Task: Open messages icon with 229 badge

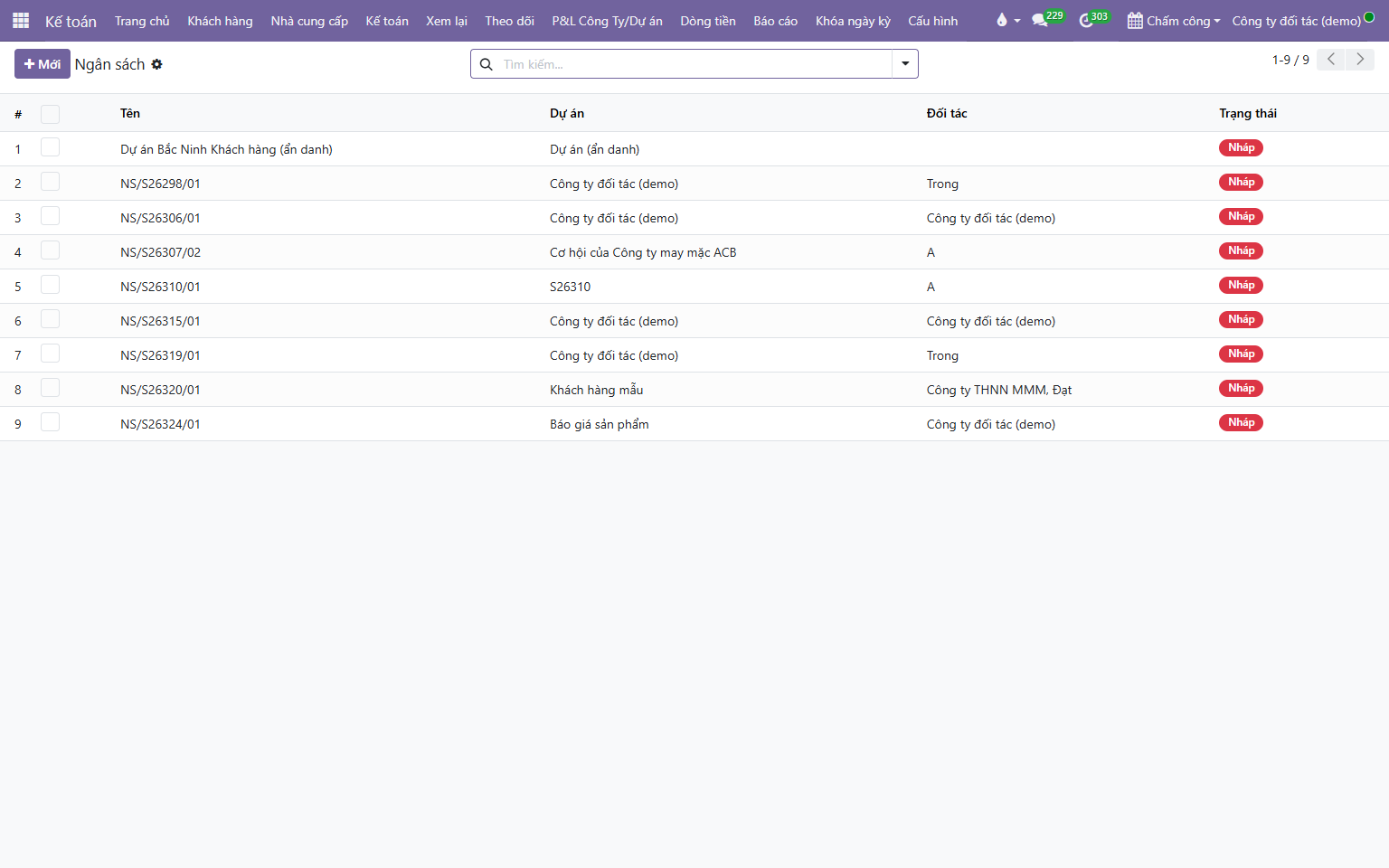Action: coord(1040,20)
